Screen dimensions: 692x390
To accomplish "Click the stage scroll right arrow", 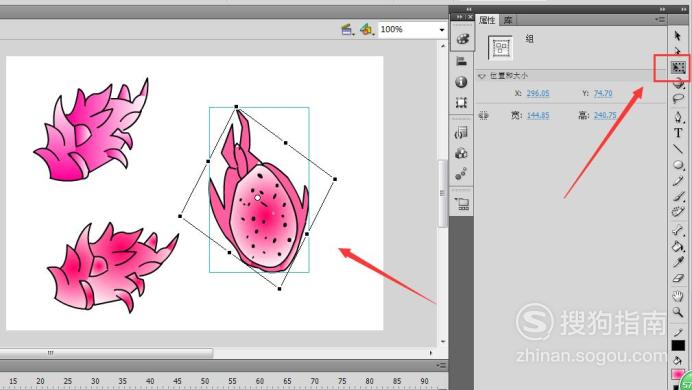I will click(431, 353).
